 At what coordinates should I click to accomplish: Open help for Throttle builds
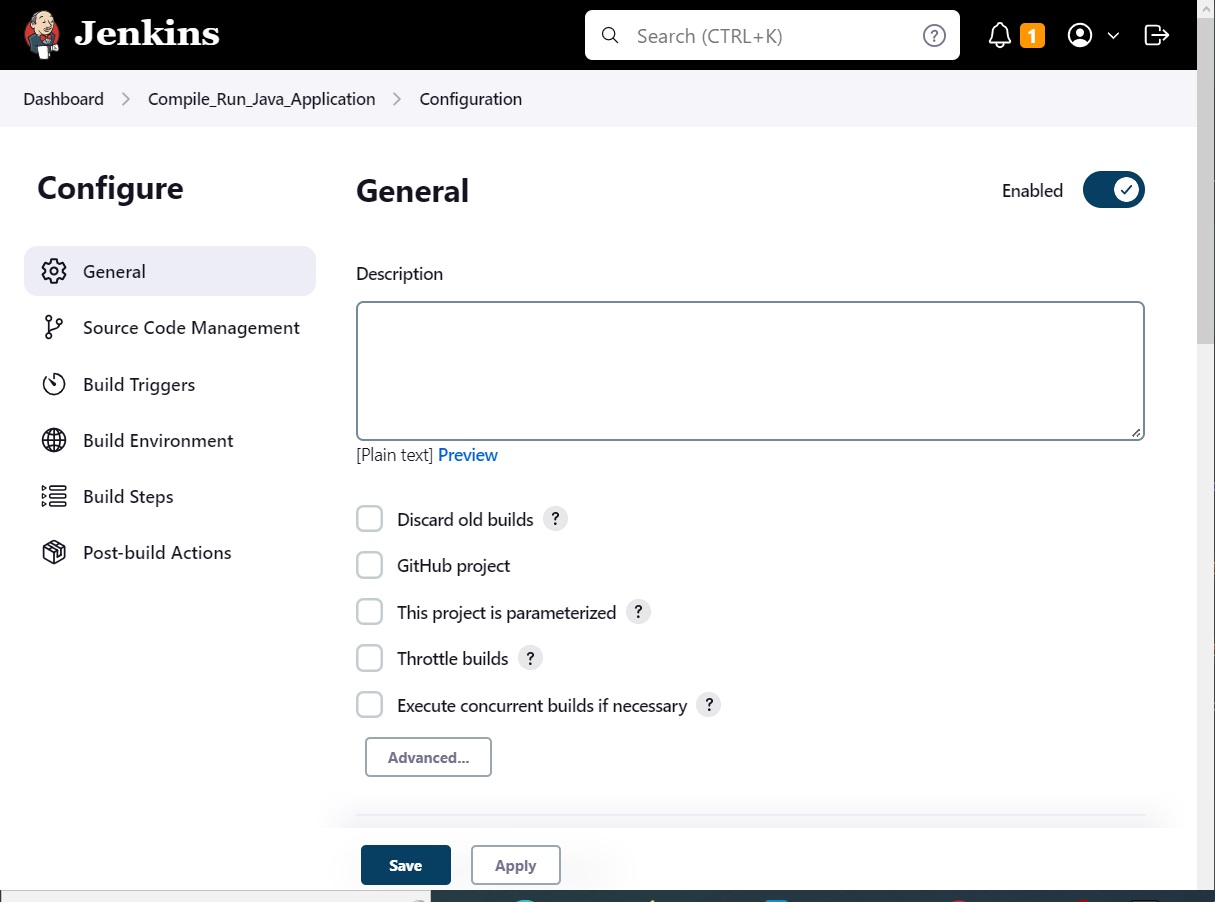click(x=530, y=658)
